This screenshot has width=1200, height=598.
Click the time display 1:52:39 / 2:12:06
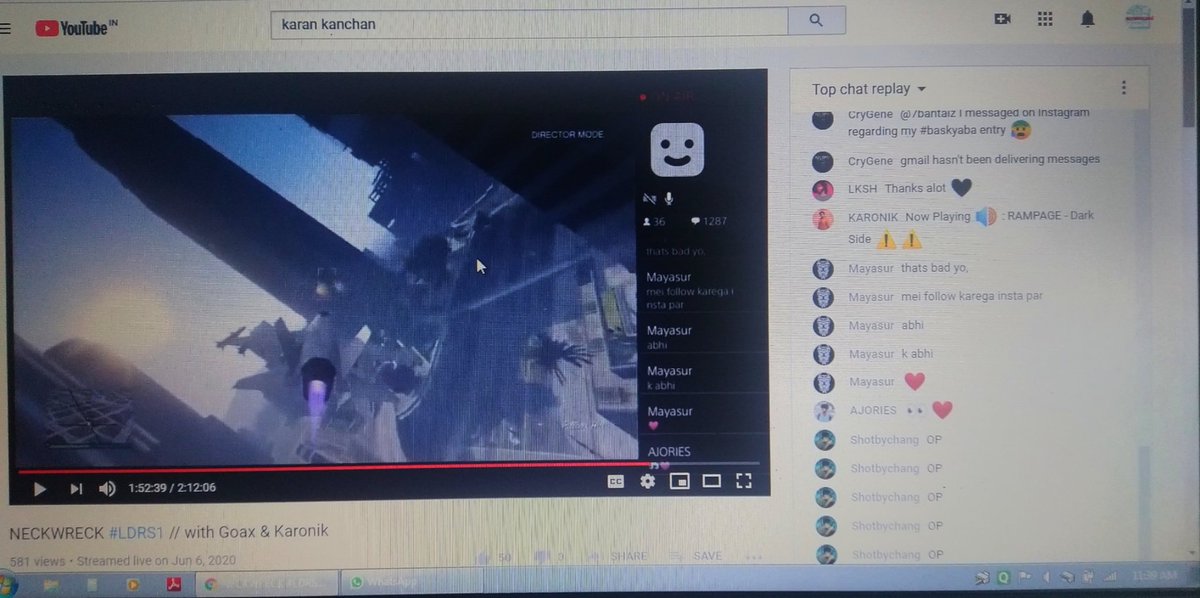click(x=172, y=488)
